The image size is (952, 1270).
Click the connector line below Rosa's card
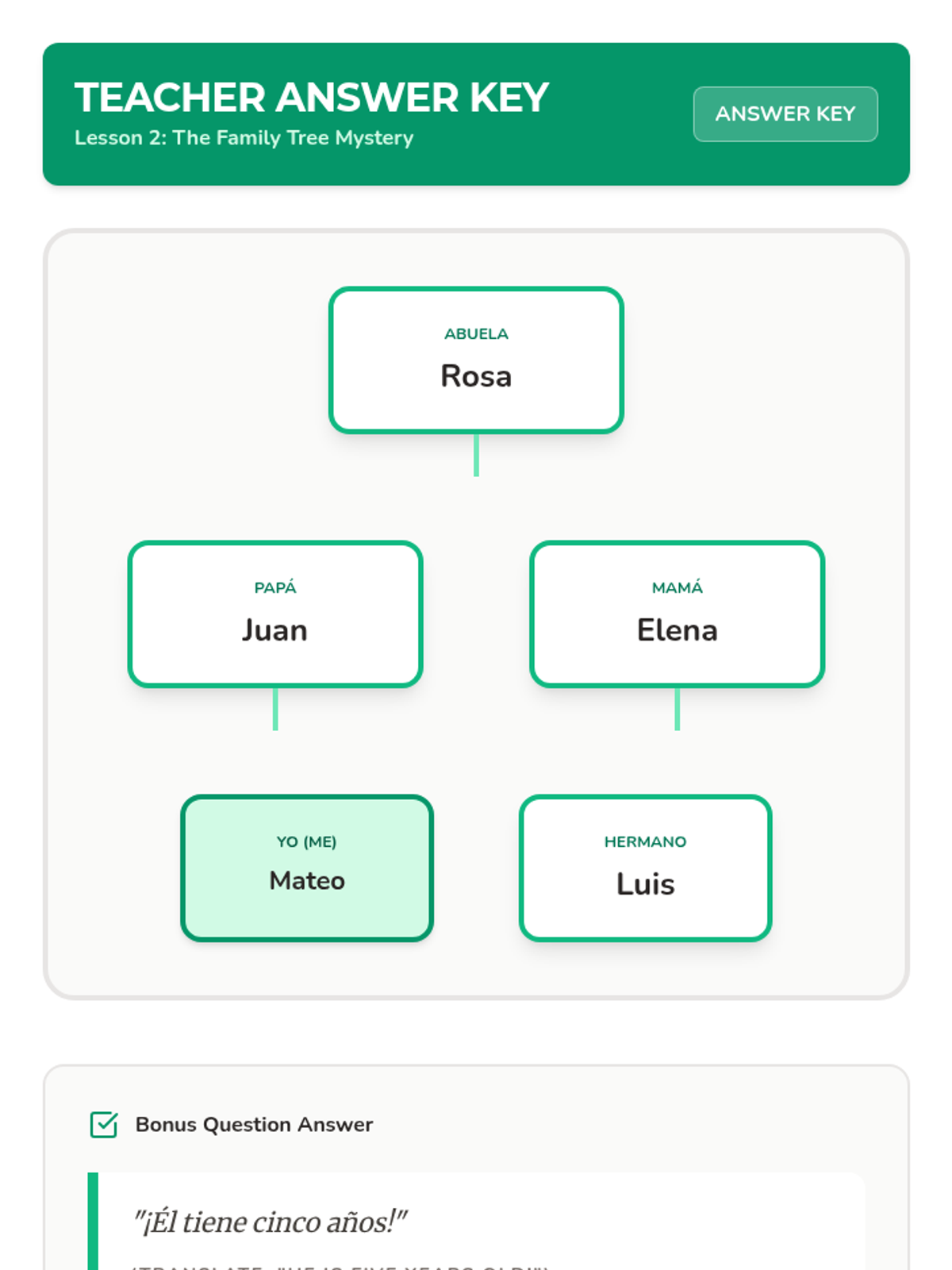click(x=476, y=455)
